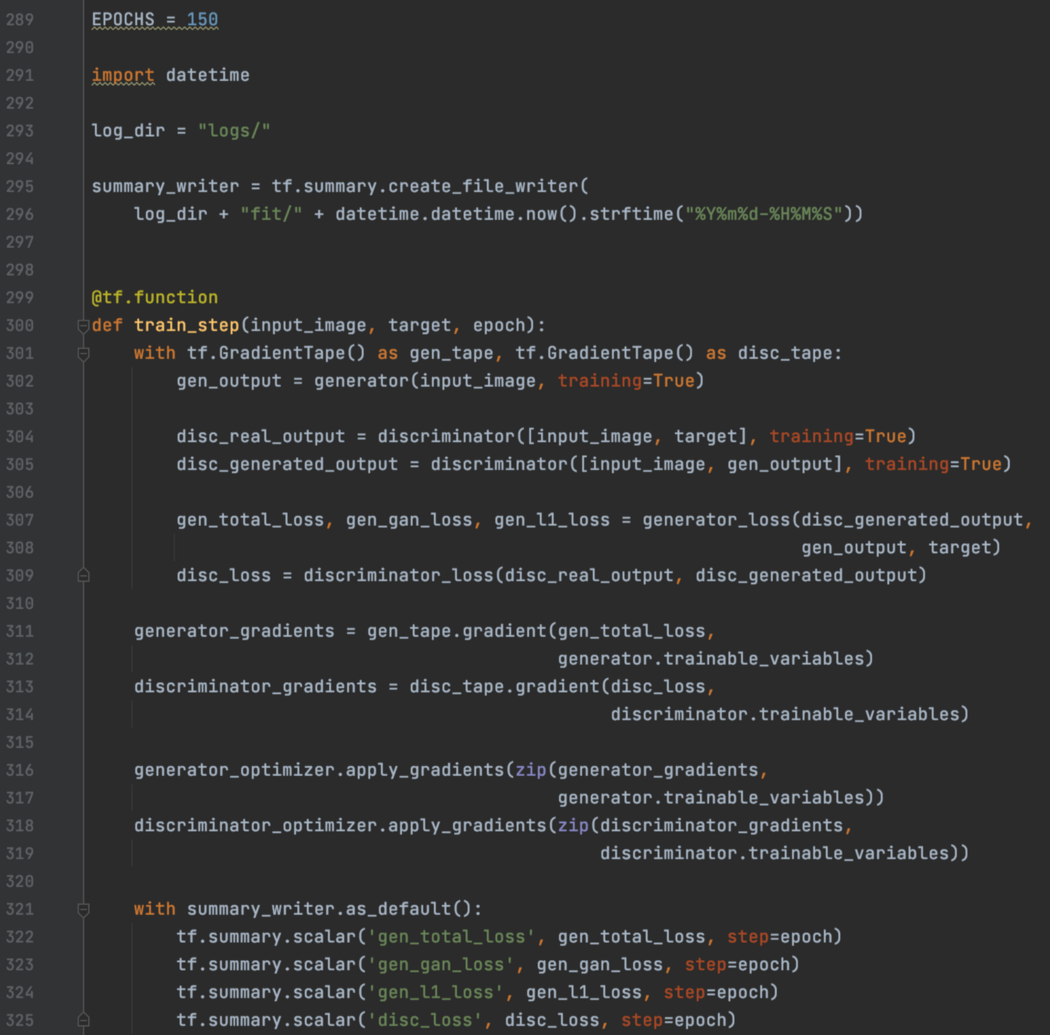This screenshot has height=1035, width=1050.
Task: Click line number 316 in the gutter
Action: (x=19, y=770)
